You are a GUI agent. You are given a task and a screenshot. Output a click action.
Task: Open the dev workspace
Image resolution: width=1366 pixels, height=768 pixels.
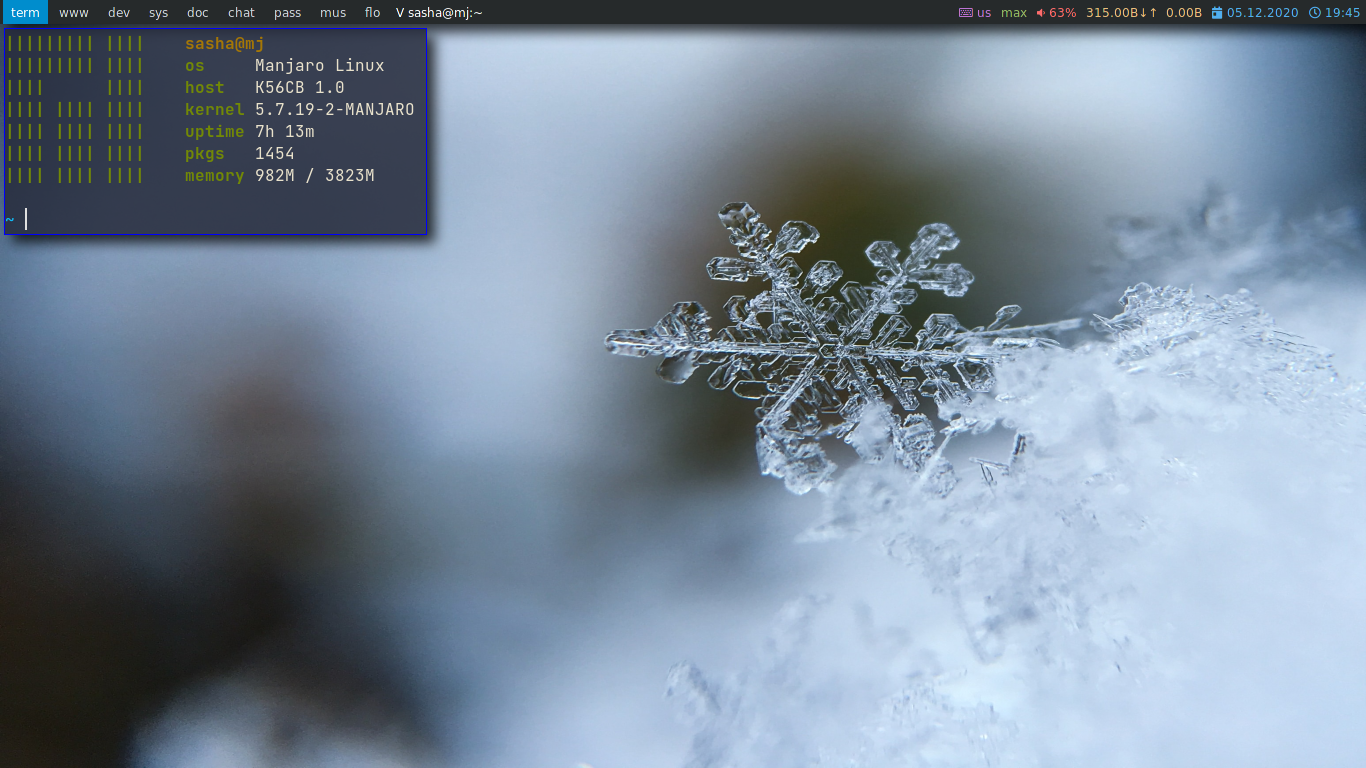pyautogui.click(x=118, y=12)
